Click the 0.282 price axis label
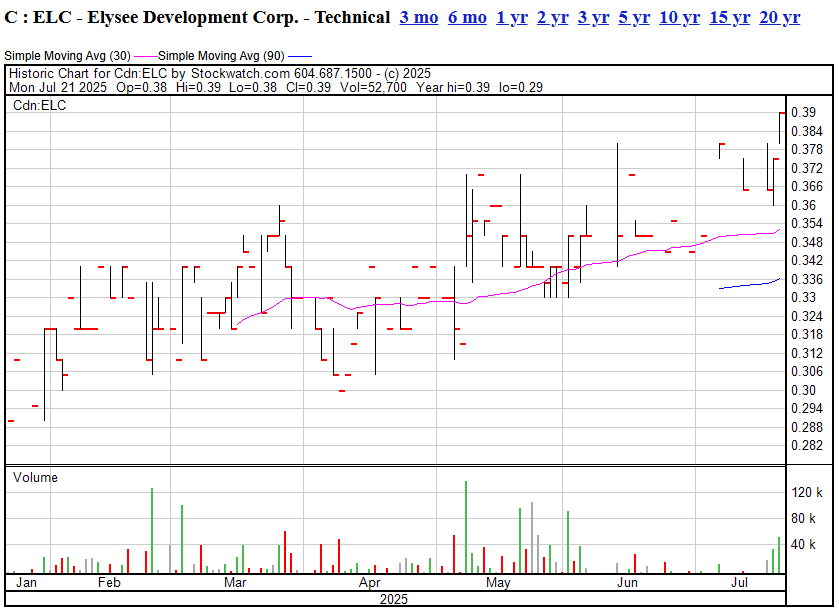839x614 pixels. click(807, 445)
